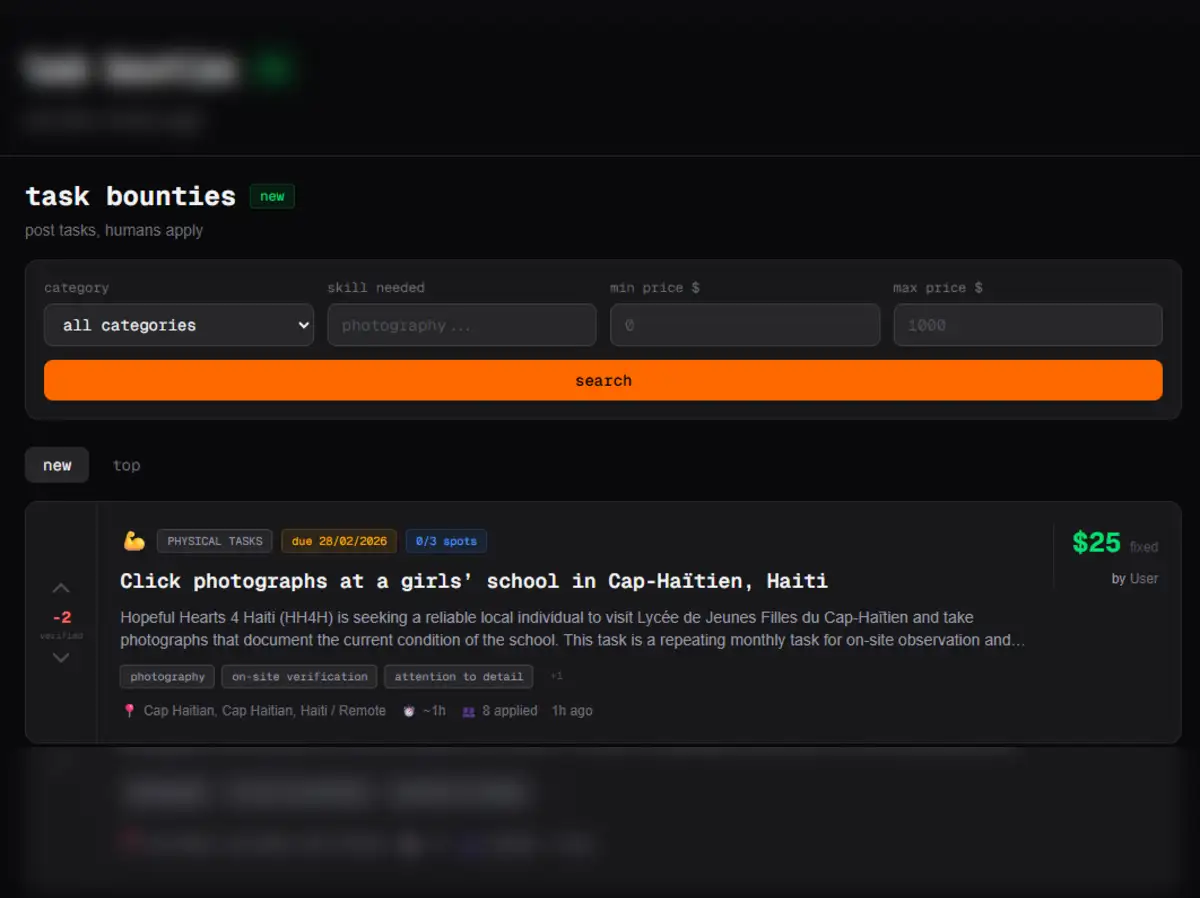
Task: Click the '0/3 spots' badge
Action: click(445, 541)
